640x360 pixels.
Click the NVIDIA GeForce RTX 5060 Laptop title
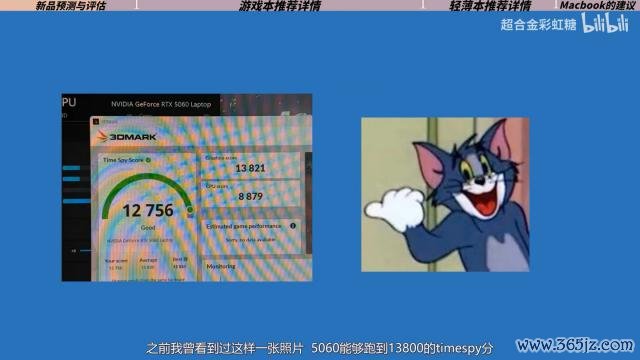tap(161, 104)
